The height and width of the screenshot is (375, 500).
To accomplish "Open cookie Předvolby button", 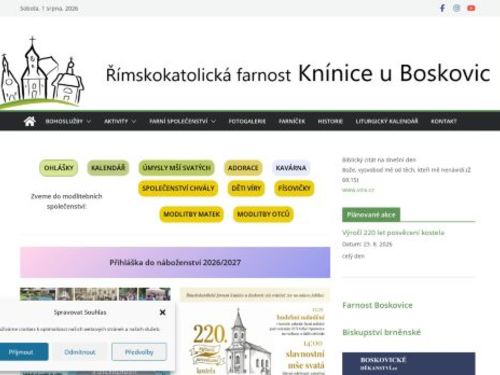I will pos(139,352).
